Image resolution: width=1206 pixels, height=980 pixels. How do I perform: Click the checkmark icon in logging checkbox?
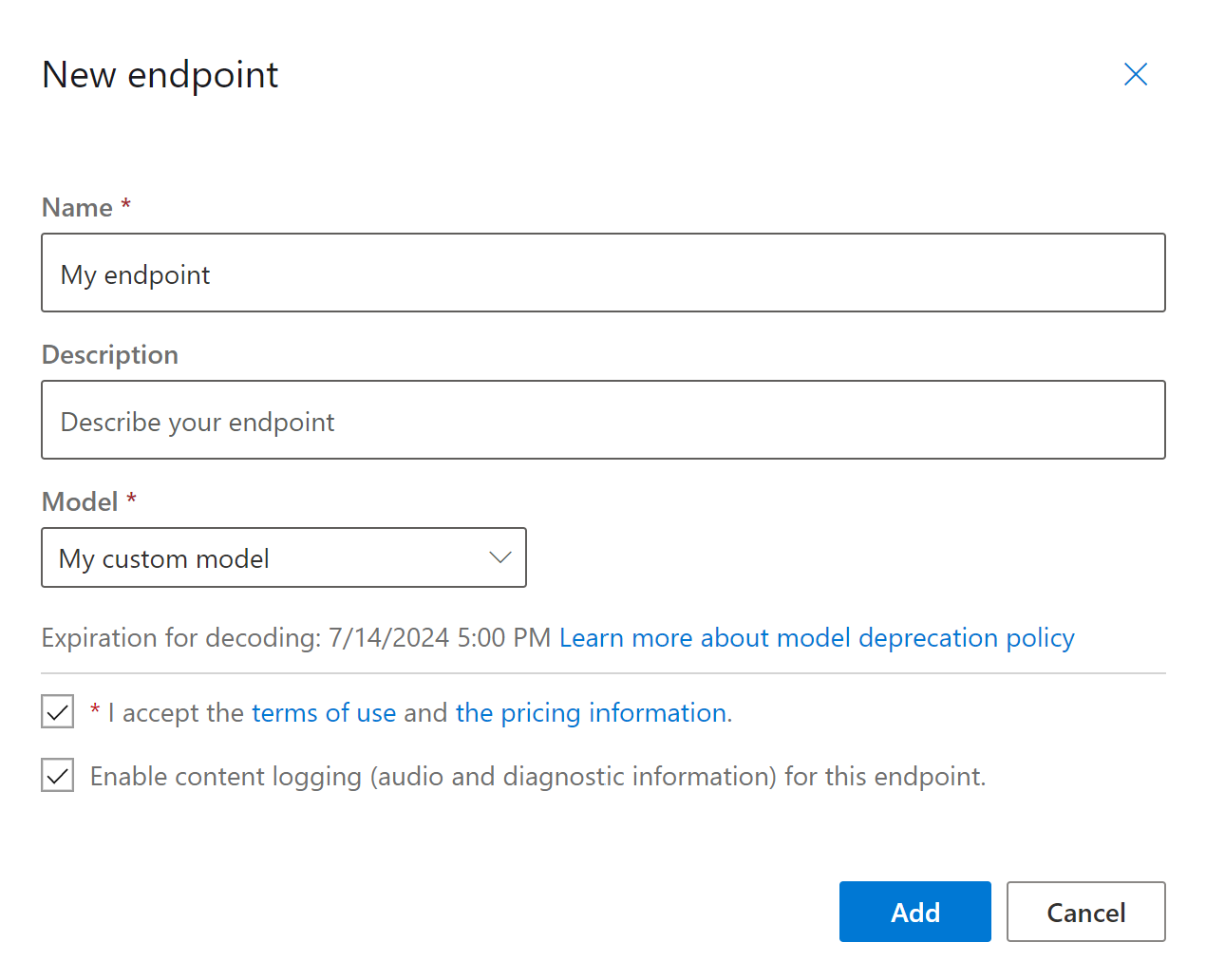(x=57, y=774)
